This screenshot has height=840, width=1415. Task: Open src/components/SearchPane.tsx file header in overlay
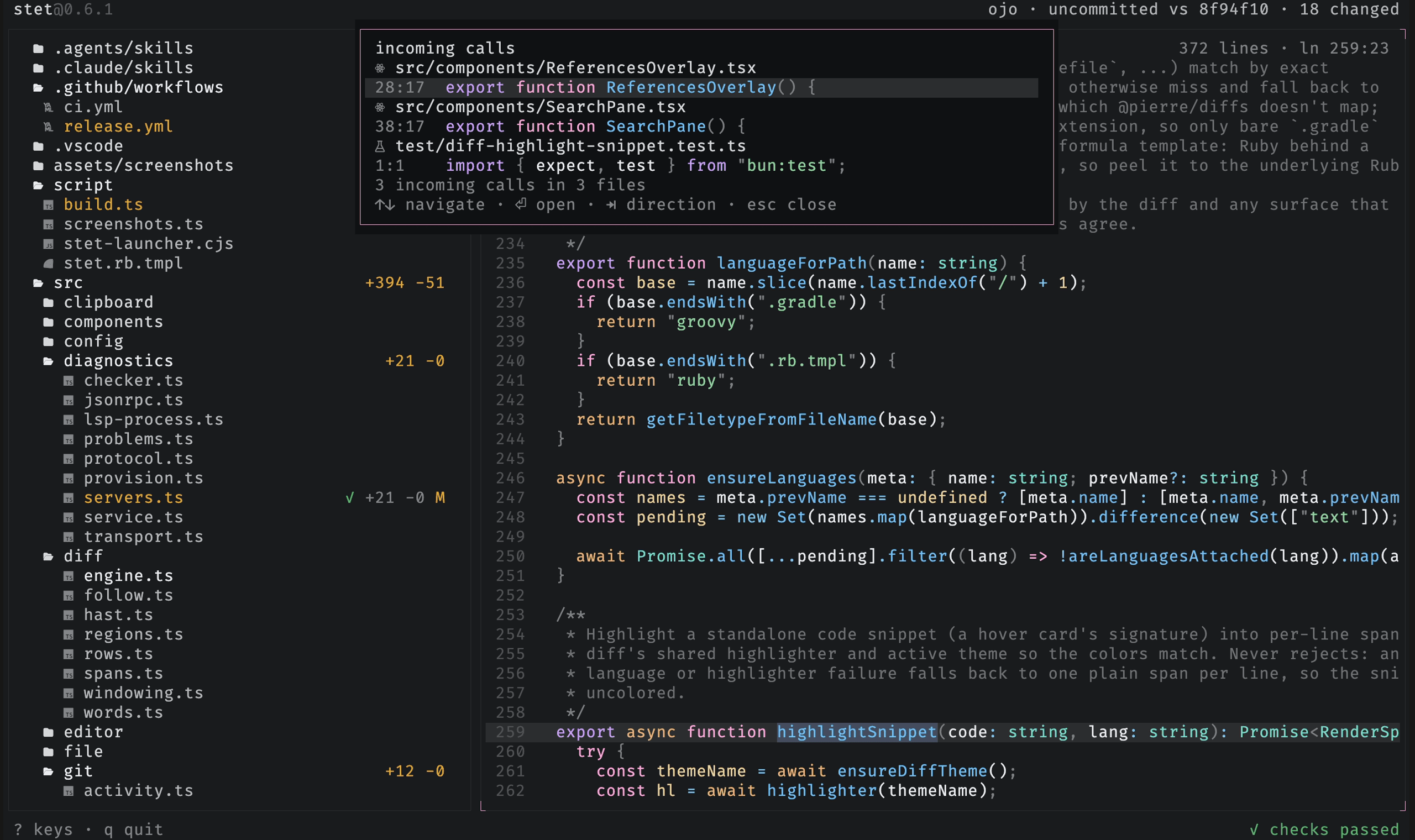click(541, 107)
